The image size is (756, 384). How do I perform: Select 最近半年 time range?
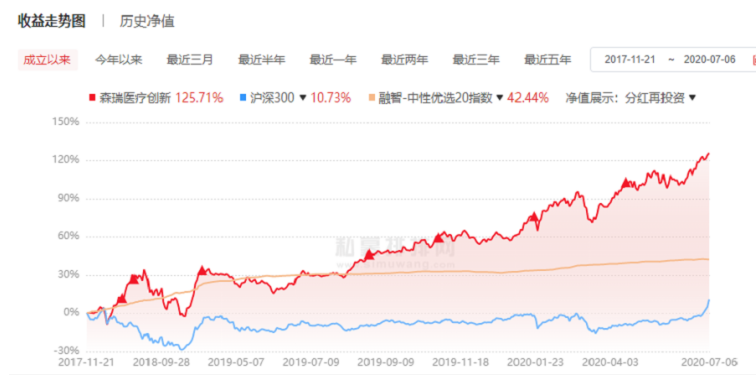[x=262, y=60]
